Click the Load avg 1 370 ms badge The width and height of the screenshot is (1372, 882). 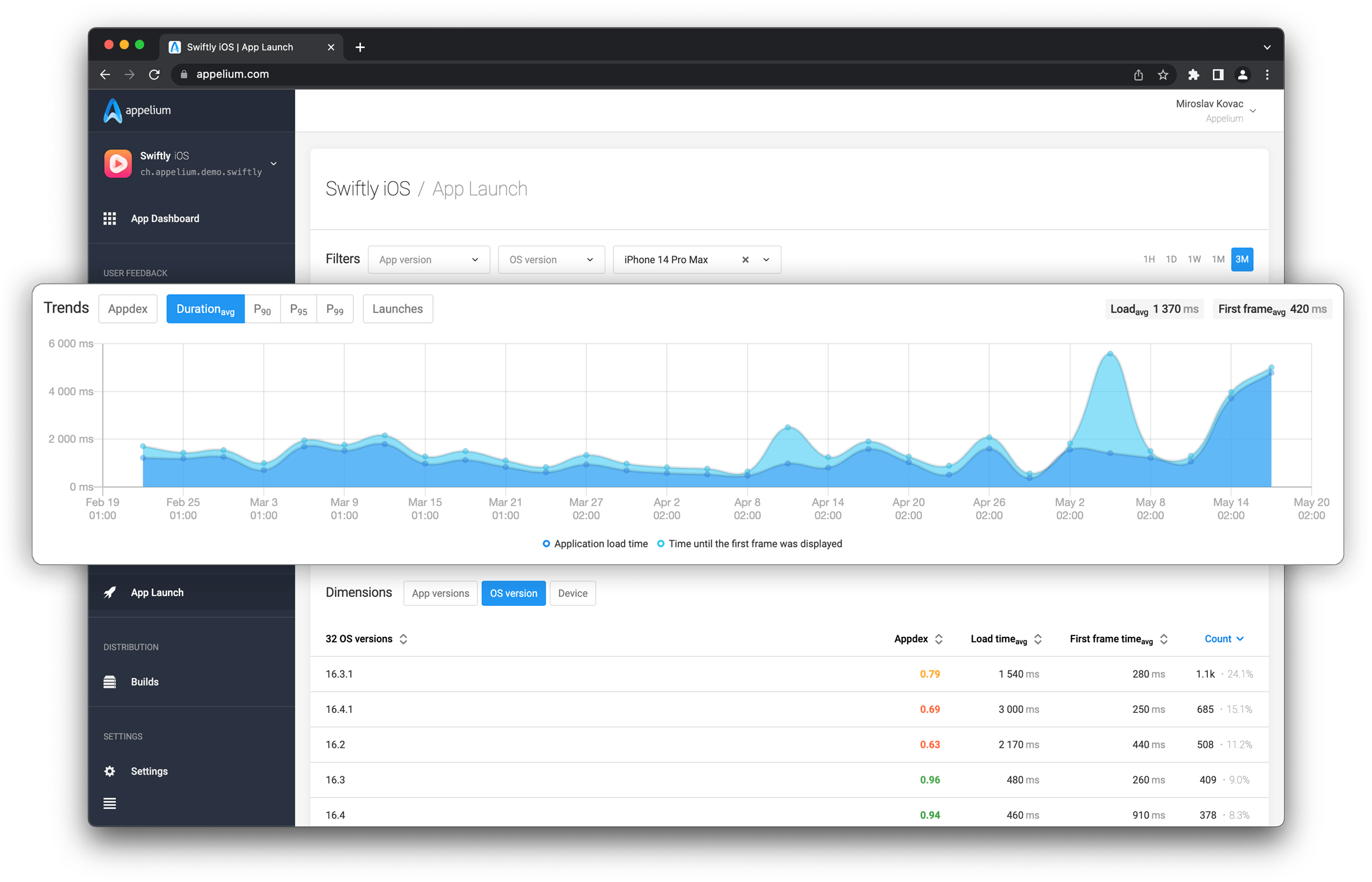[1154, 309]
